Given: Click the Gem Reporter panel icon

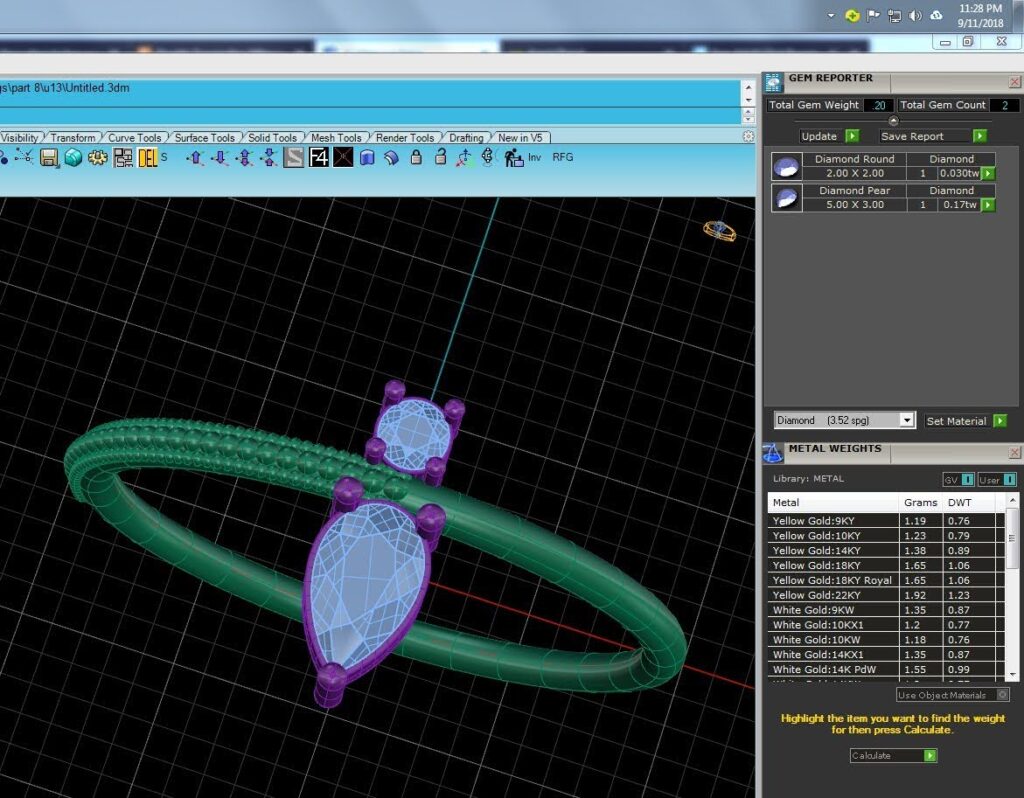Looking at the screenshot, I should click(x=773, y=82).
